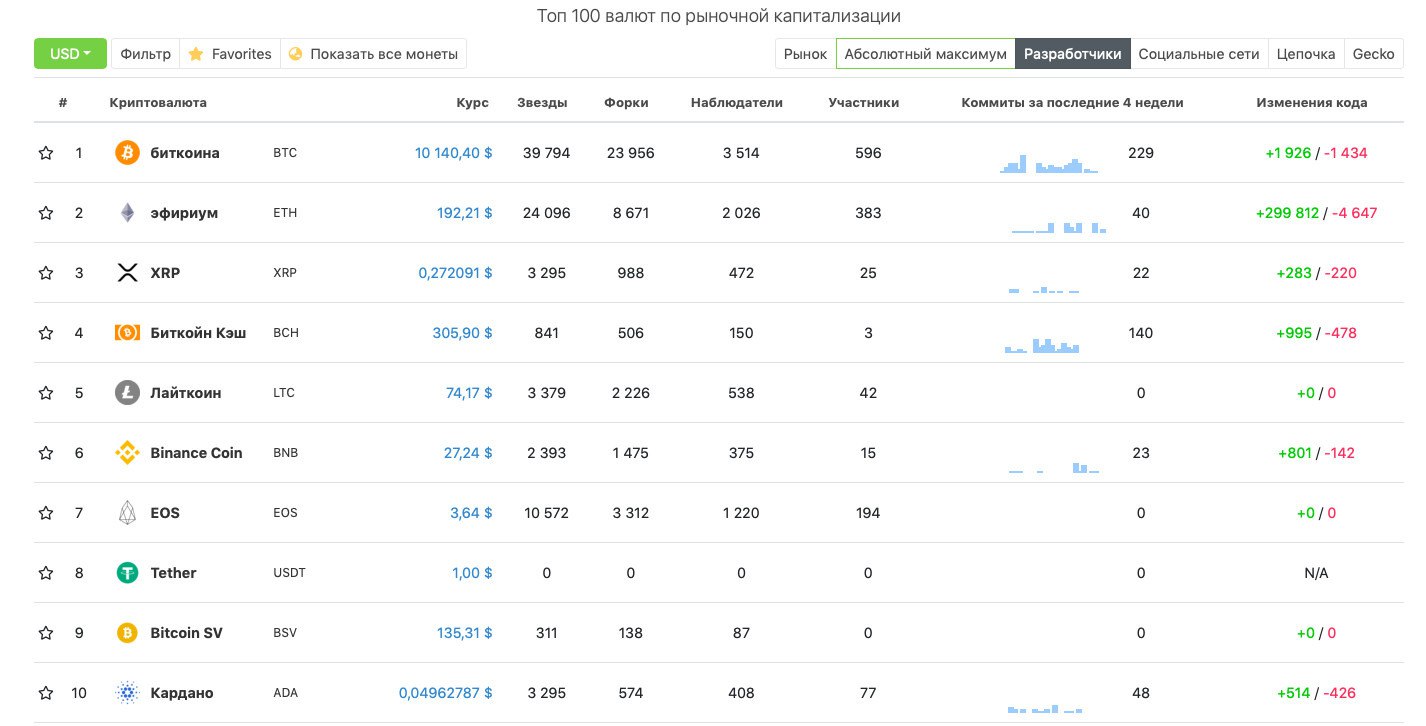1426x726 pixels.
Task: Click the Bitcoin coin logo icon
Action: coord(127,153)
